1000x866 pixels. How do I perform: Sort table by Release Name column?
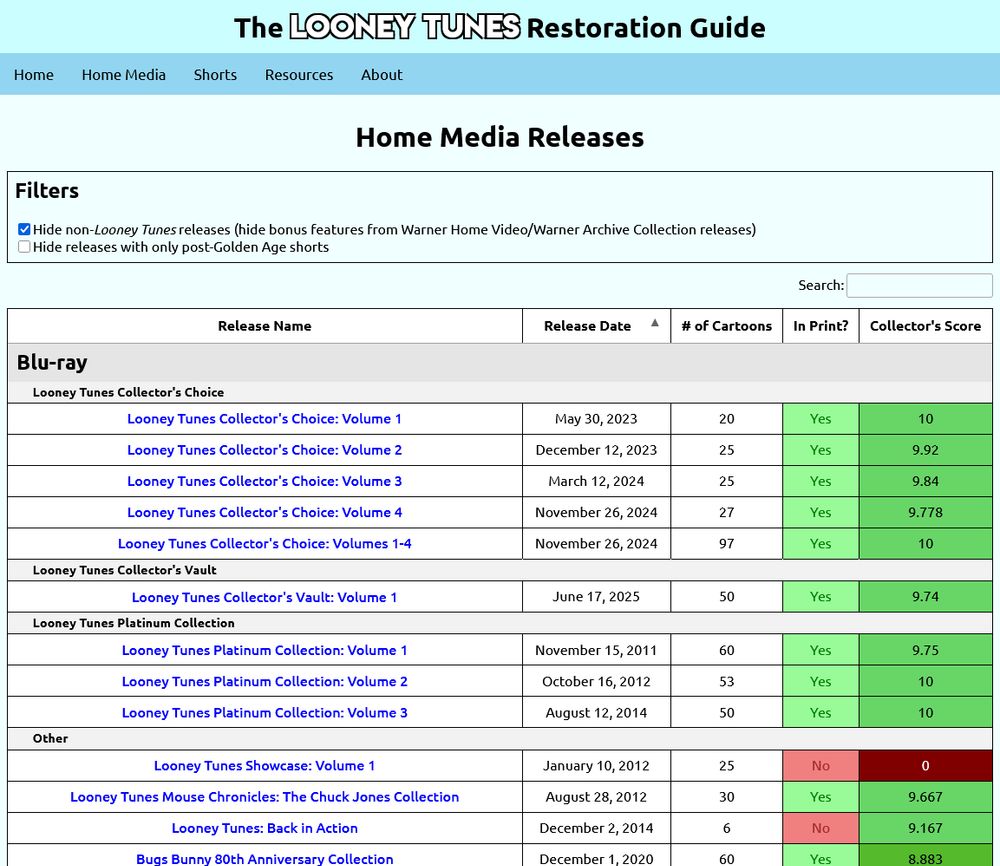click(x=265, y=326)
